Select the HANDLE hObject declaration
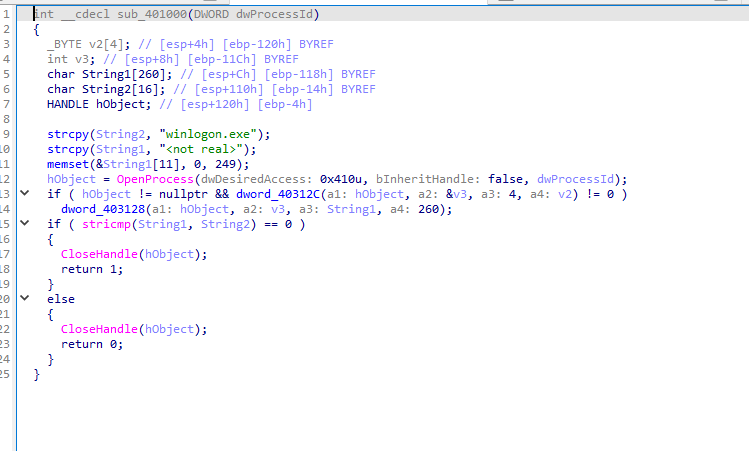This screenshot has height=451, width=749. [x=99, y=104]
